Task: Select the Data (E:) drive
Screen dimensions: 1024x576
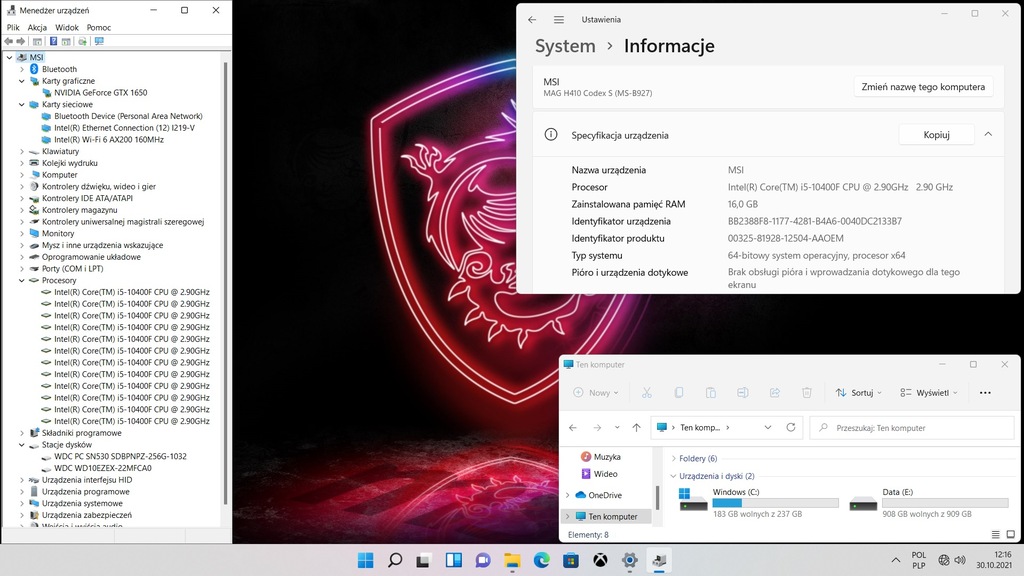Action: coord(928,502)
